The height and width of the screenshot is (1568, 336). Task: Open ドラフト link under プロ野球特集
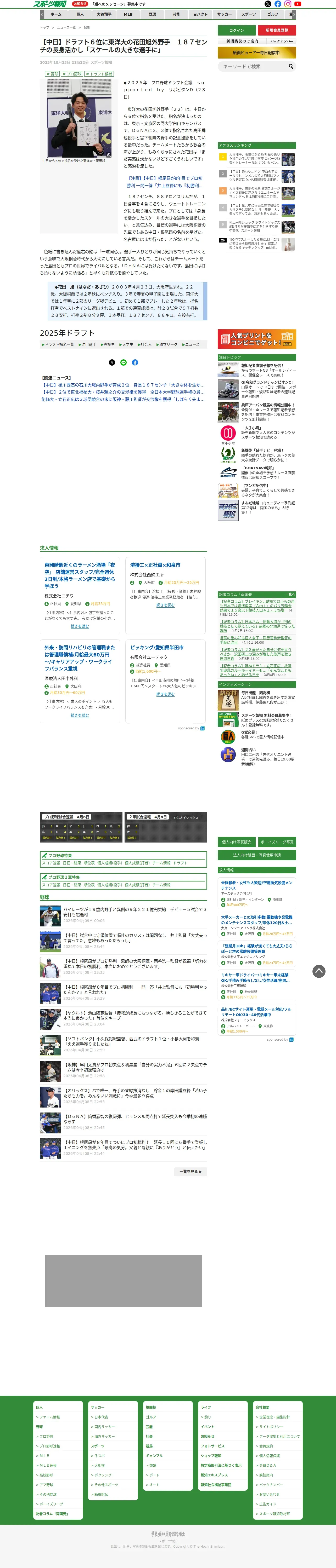181,863
